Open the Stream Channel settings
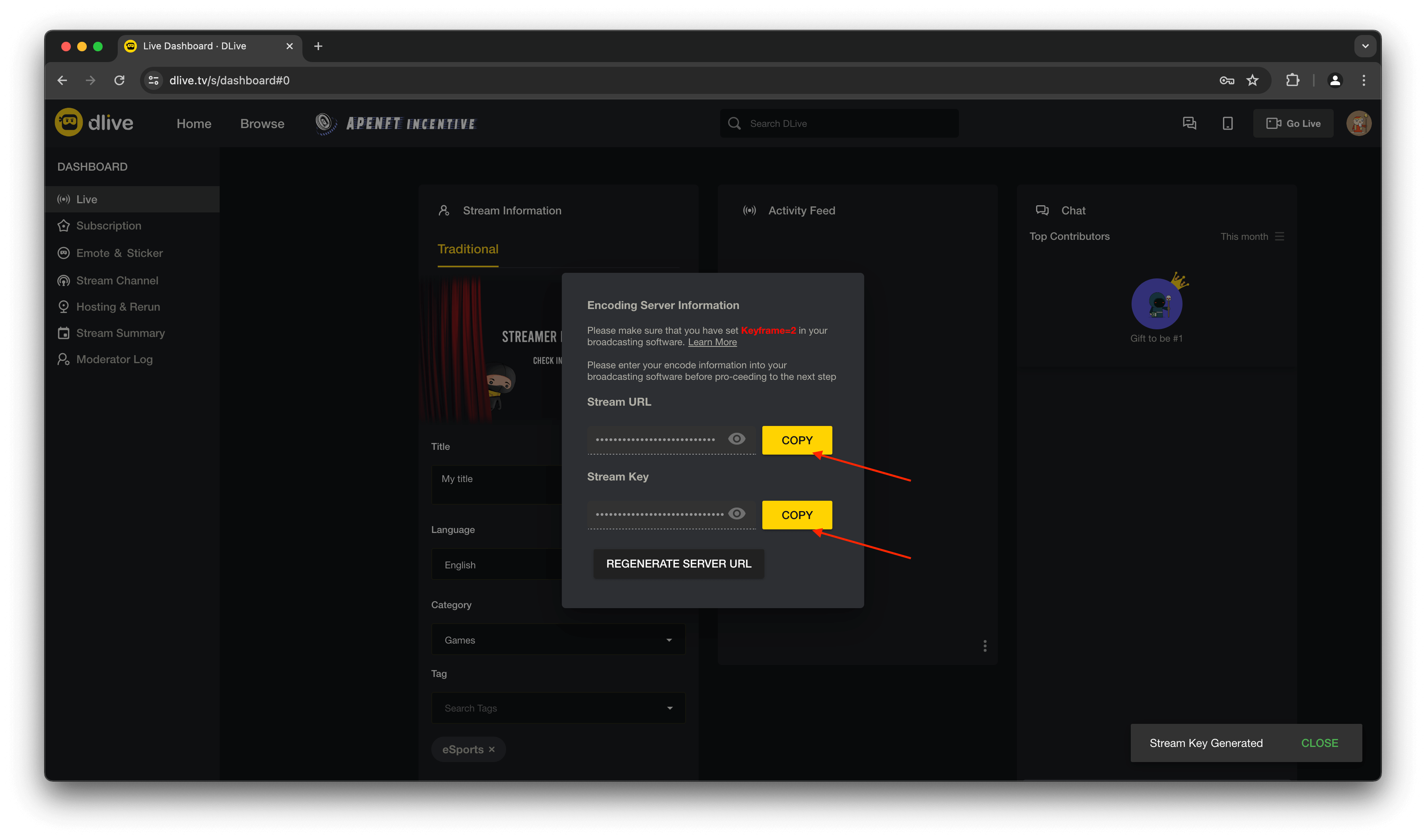 117,280
